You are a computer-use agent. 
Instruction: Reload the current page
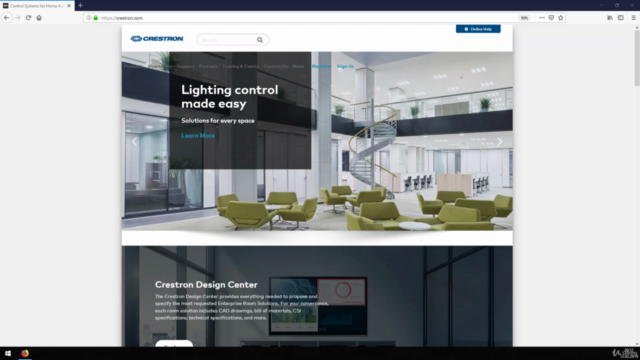[x=28, y=18]
